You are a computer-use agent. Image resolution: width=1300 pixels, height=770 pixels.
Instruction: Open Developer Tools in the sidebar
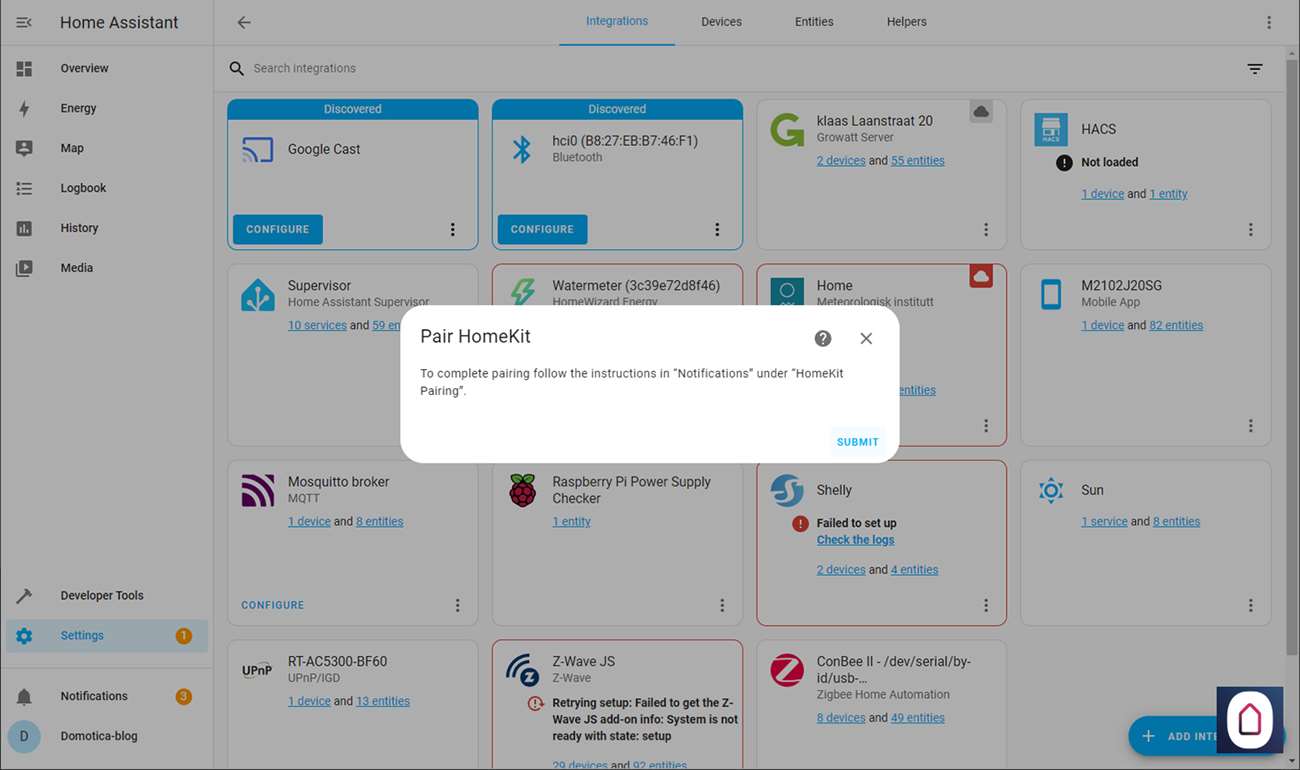click(107, 595)
